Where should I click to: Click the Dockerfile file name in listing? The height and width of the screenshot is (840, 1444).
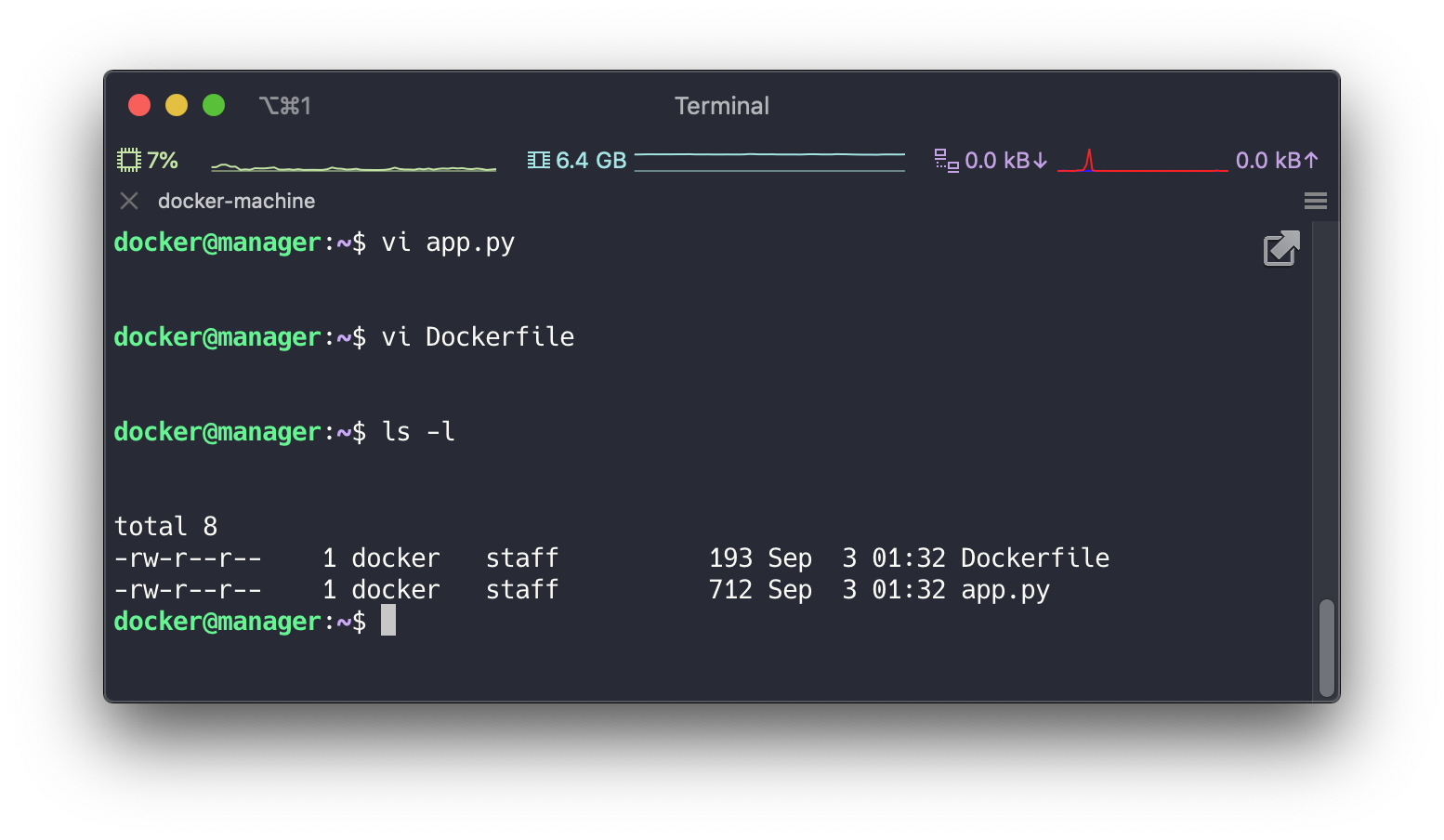1034,558
